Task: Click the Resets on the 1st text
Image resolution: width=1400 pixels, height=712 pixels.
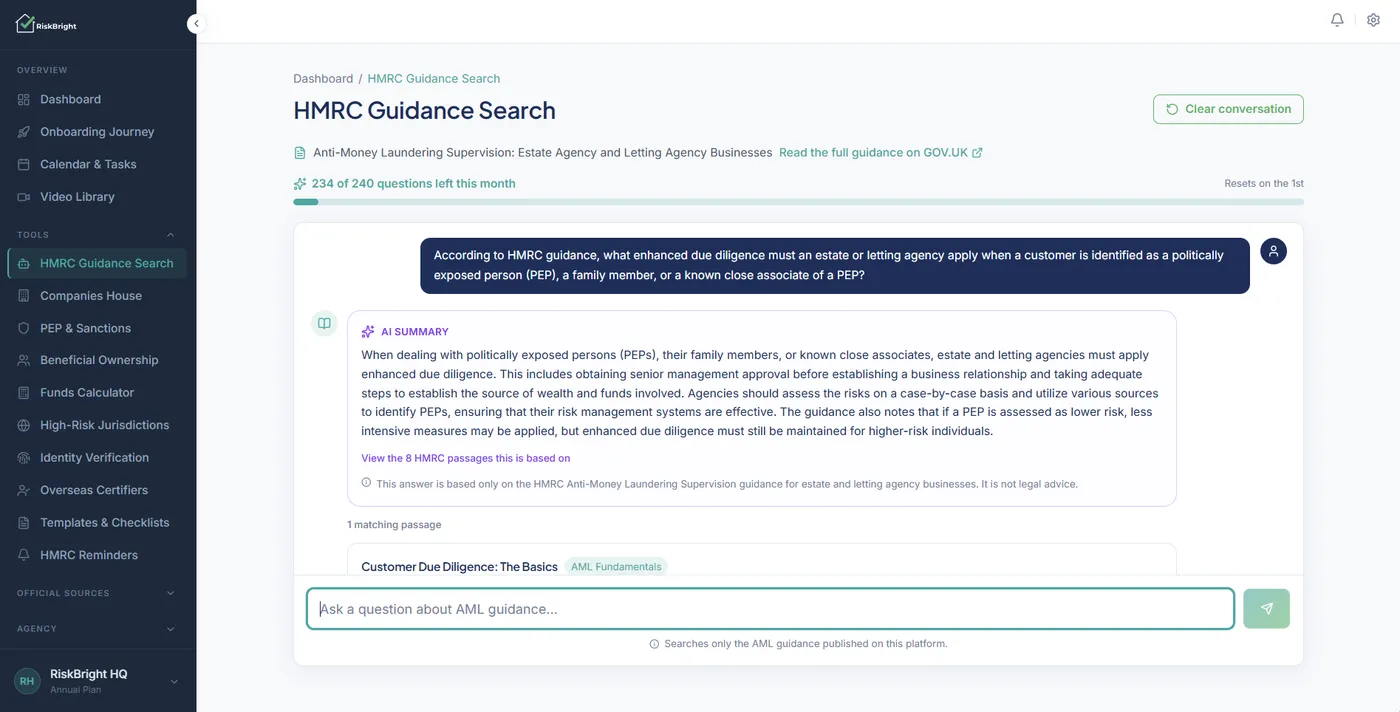Action: (x=1264, y=184)
